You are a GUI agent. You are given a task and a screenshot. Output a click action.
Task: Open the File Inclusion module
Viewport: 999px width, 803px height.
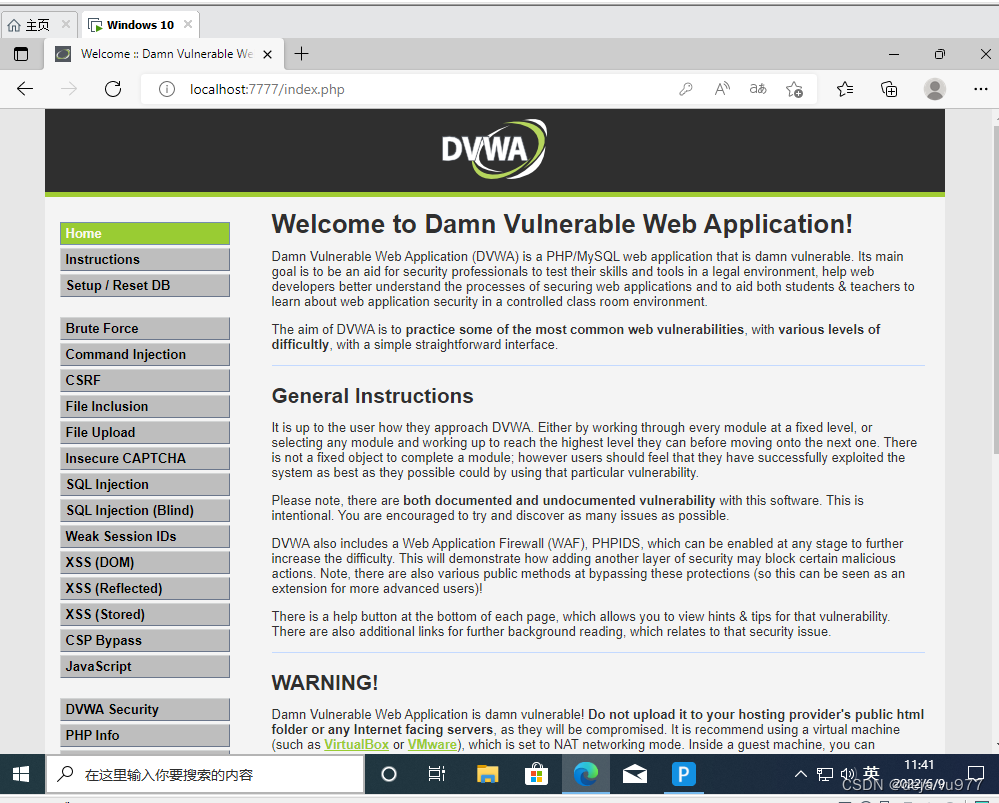[x=145, y=407]
